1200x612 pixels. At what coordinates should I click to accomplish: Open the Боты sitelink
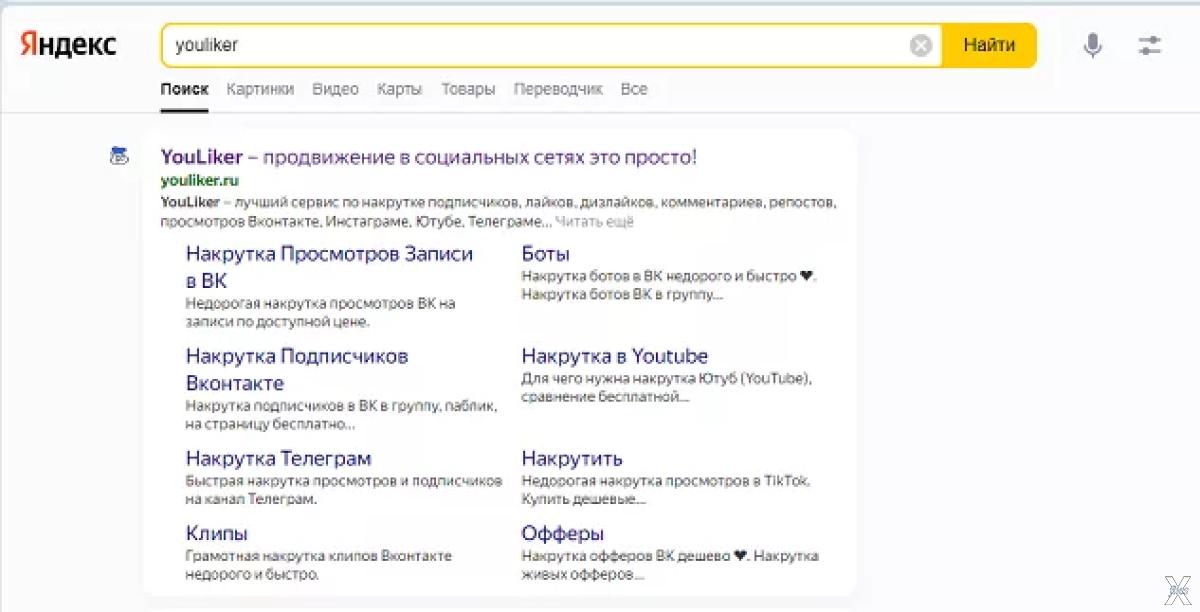(x=546, y=254)
